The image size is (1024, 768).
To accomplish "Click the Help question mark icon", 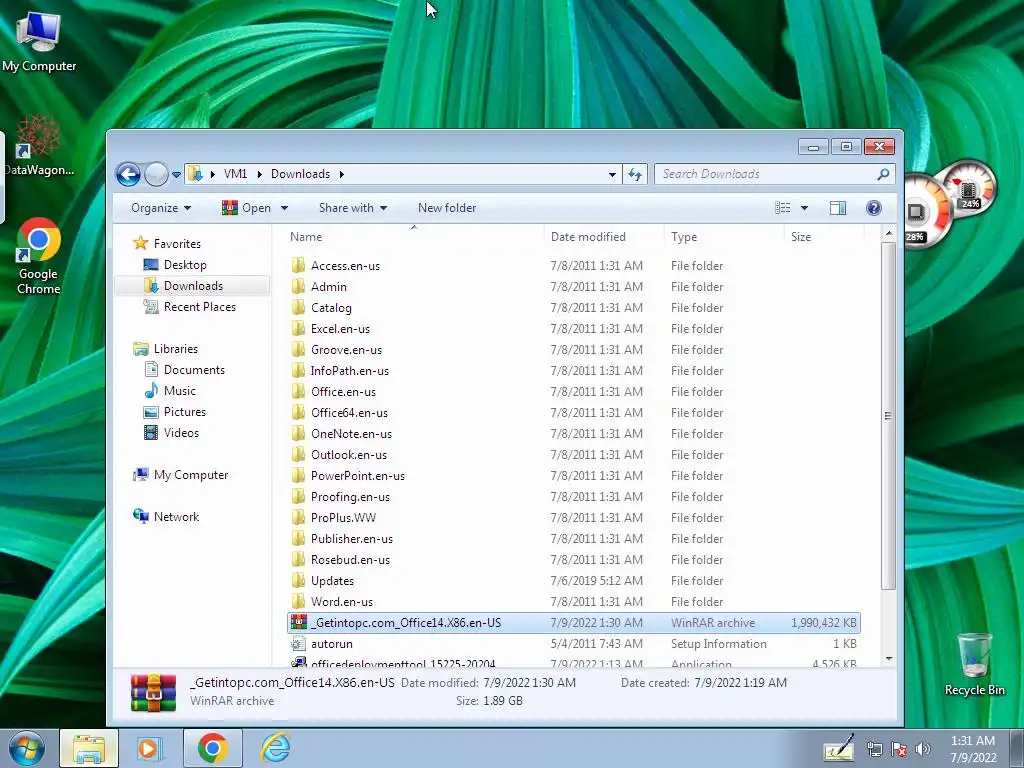I will [x=873, y=208].
